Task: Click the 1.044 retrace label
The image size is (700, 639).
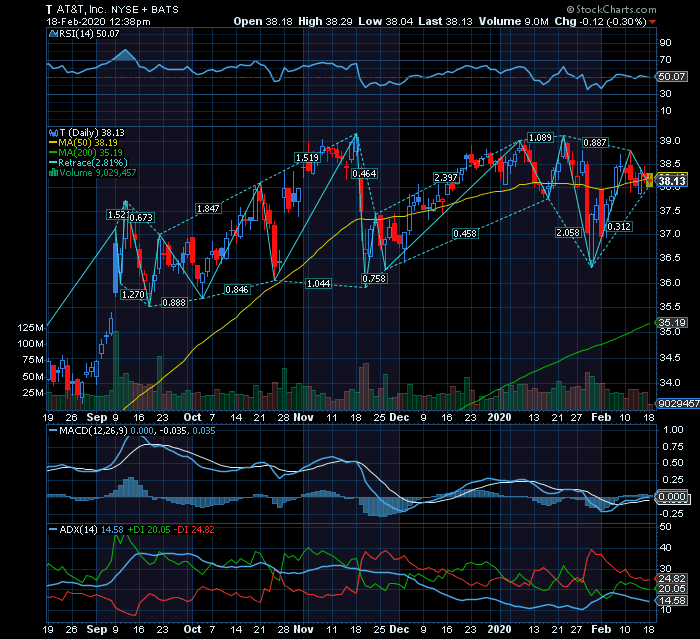Action: point(318,284)
